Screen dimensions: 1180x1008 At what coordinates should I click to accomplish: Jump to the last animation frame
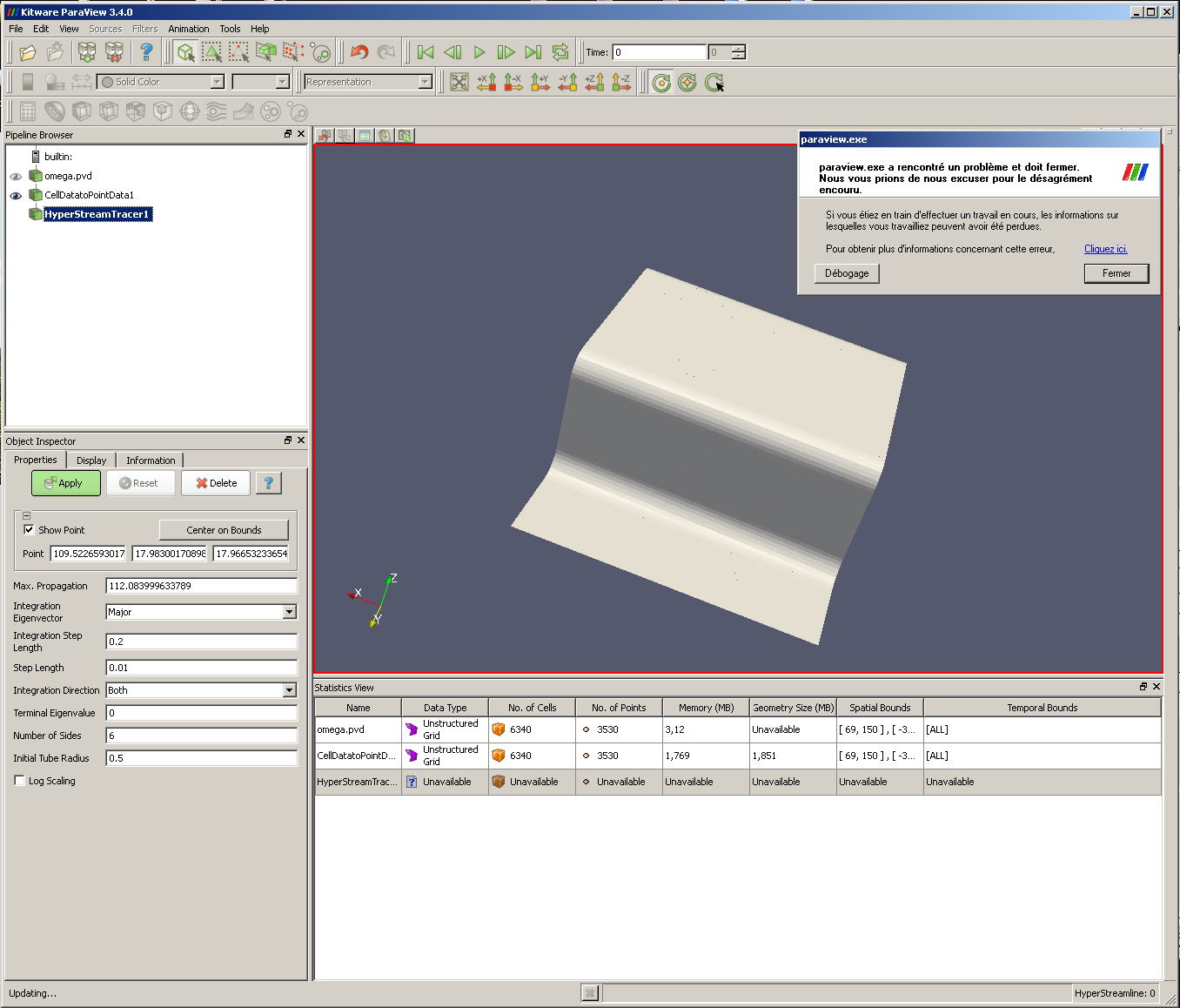pyautogui.click(x=533, y=52)
